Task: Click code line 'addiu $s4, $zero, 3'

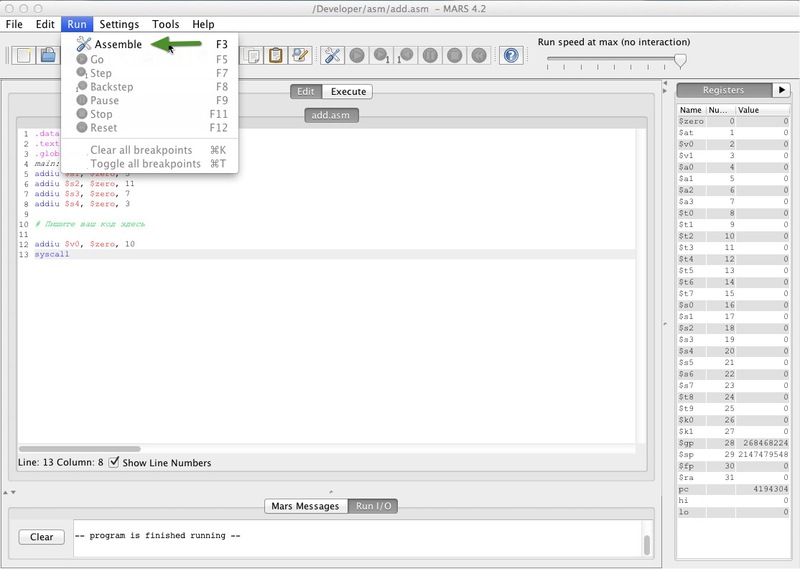Action: coord(82,204)
